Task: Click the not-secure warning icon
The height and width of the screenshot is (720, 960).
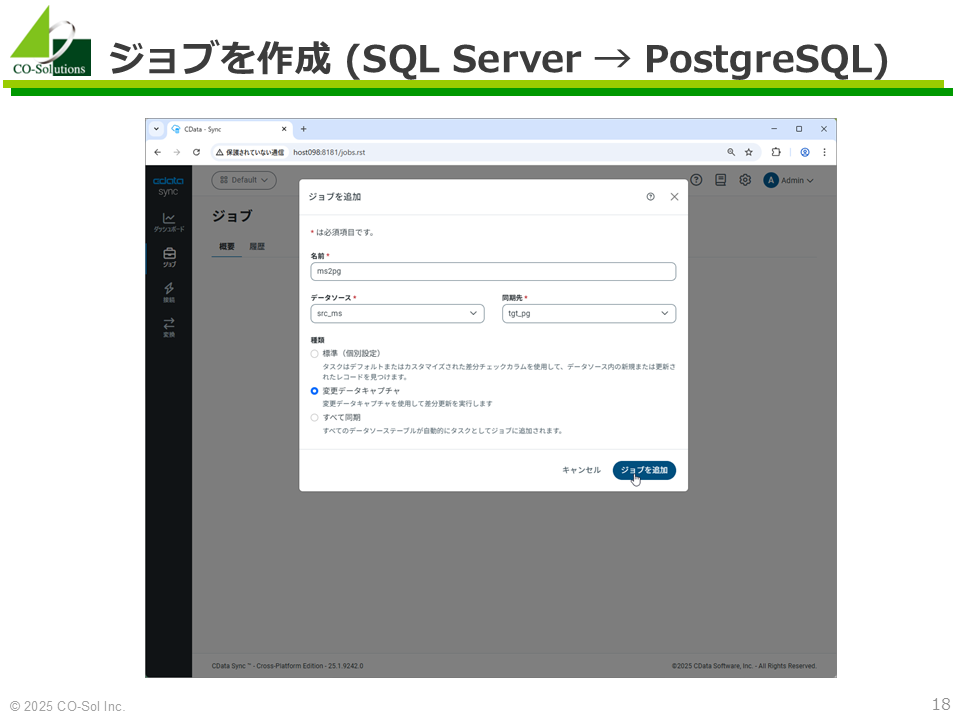Action: (x=219, y=152)
